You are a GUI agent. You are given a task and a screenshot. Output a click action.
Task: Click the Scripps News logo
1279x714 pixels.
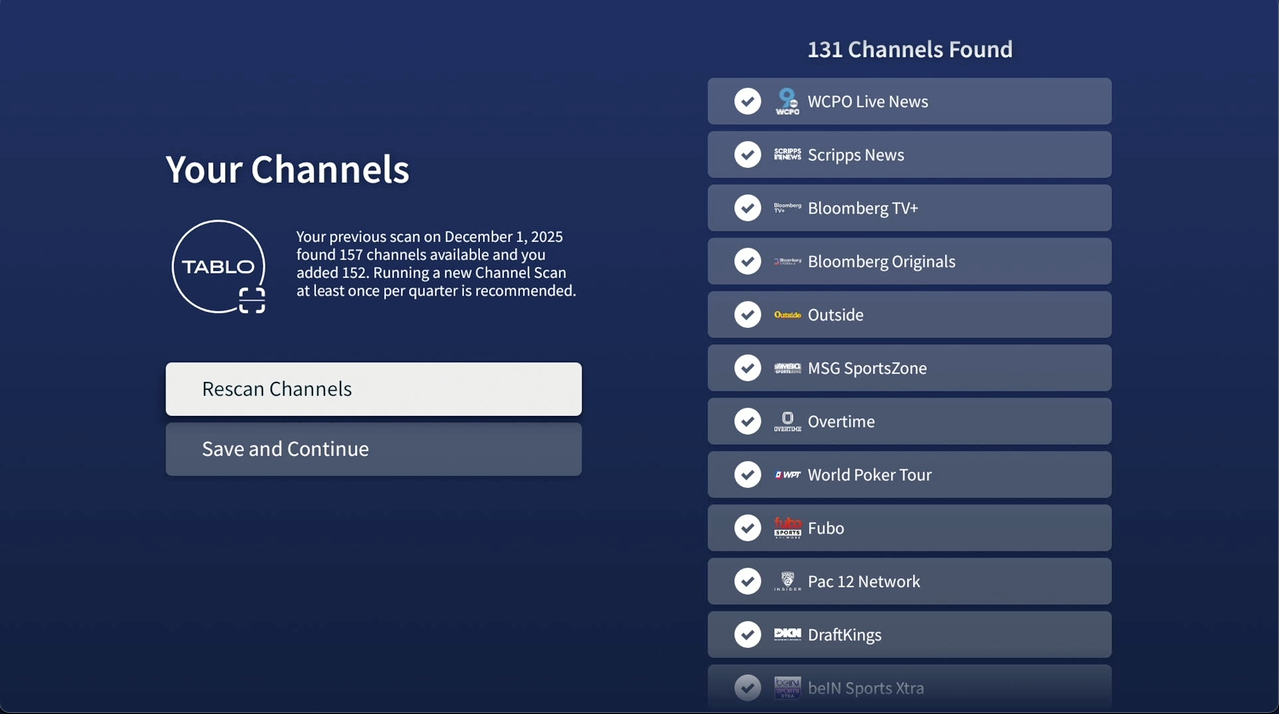pyautogui.click(x=787, y=154)
